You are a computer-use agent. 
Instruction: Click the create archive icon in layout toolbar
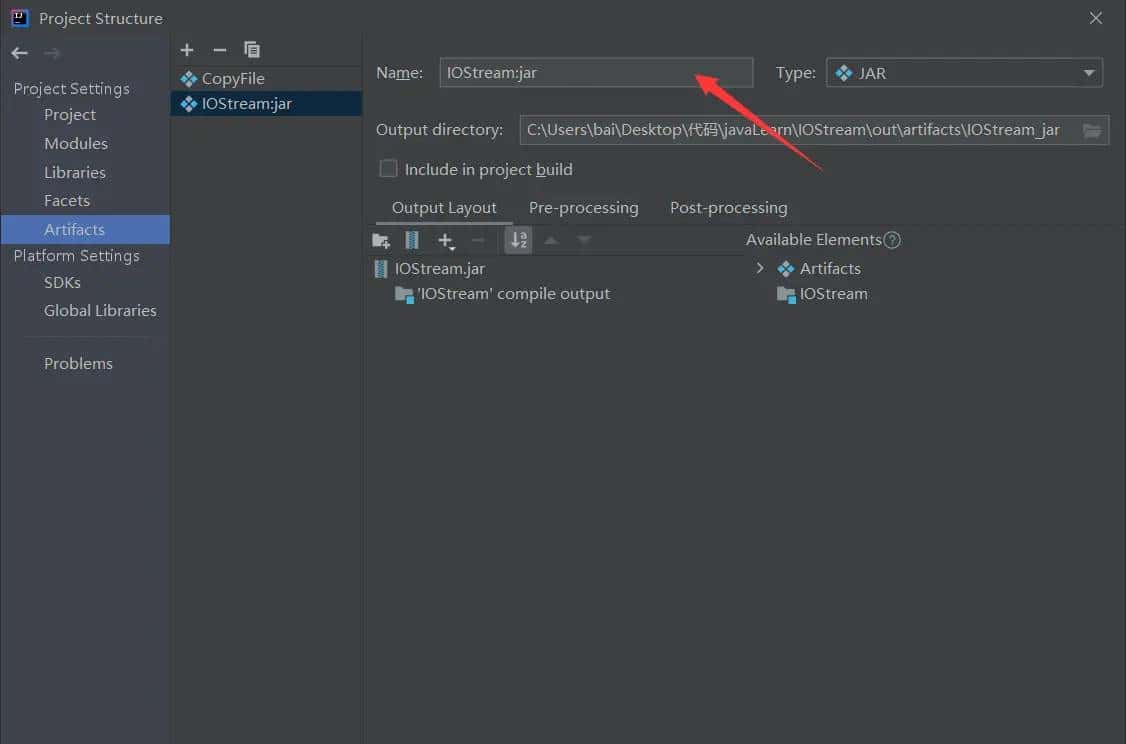click(x=412, y=241)
